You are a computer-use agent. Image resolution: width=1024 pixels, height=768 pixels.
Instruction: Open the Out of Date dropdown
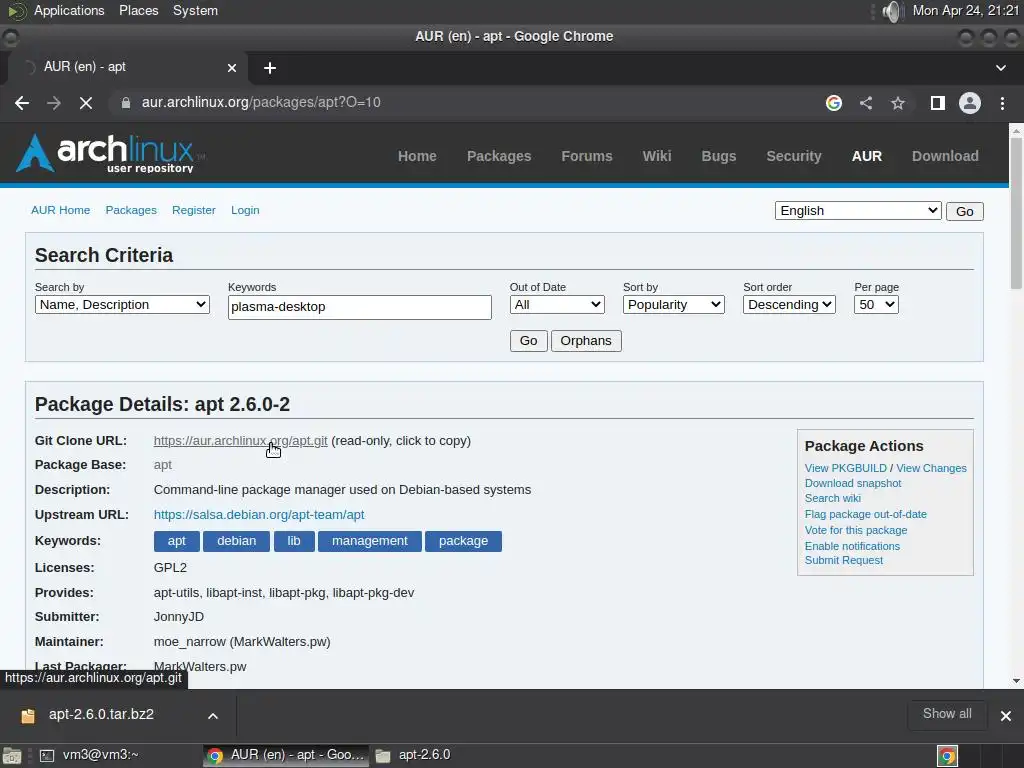557,305
